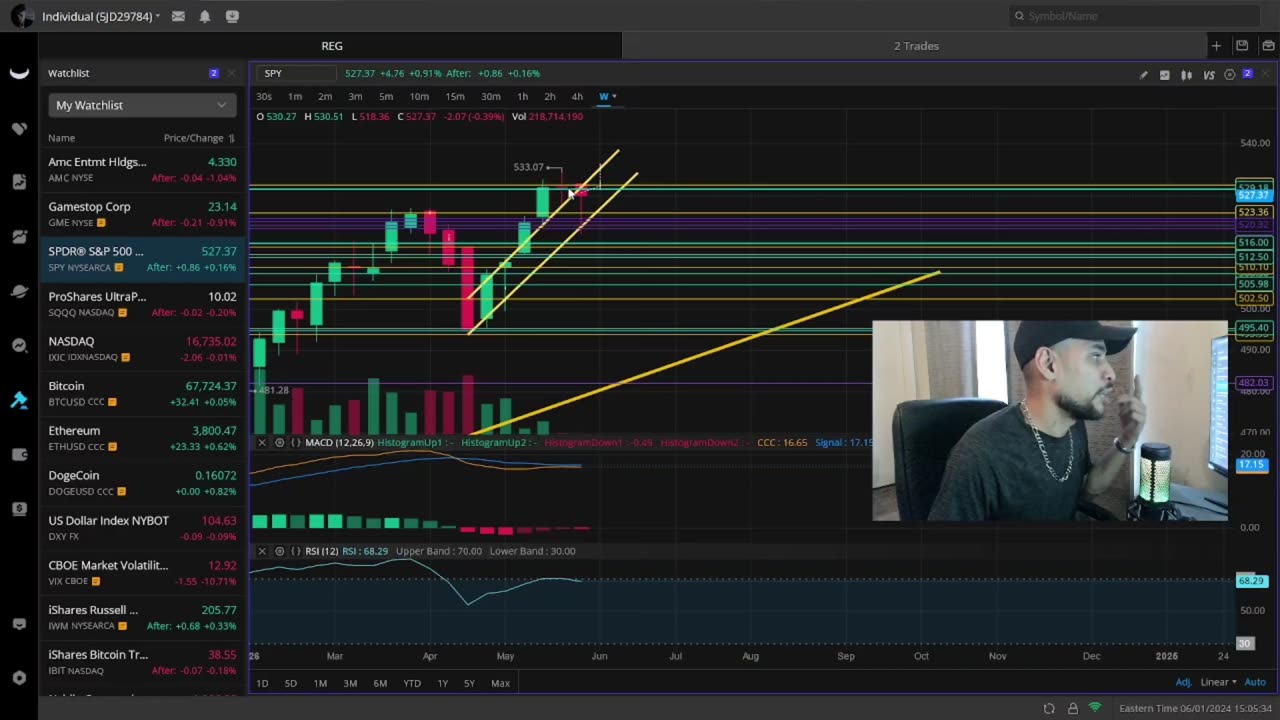Open the W weekly interval dropdown arrow
The width and height of the screenshot is (1280, 720).
[x=614, y=97]
